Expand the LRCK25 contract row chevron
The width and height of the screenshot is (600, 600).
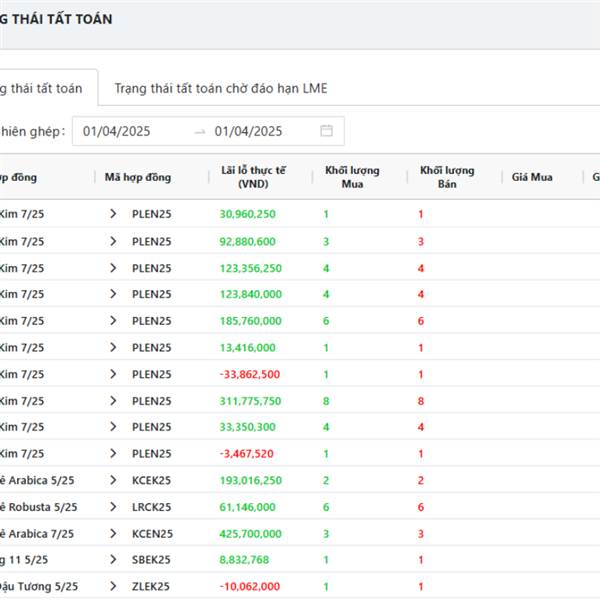coord(113,507)
